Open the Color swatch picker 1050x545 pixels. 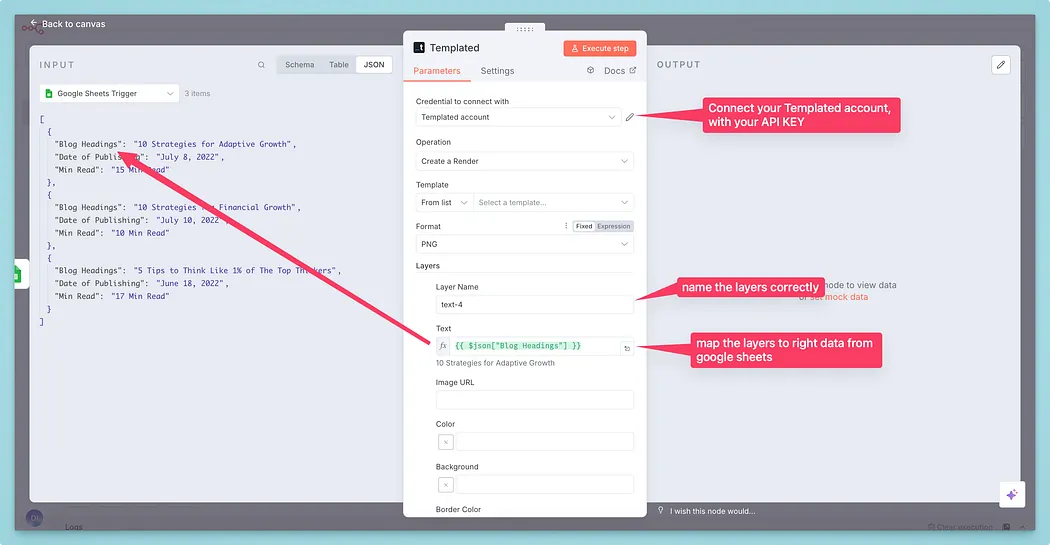(x=445, y=442)
